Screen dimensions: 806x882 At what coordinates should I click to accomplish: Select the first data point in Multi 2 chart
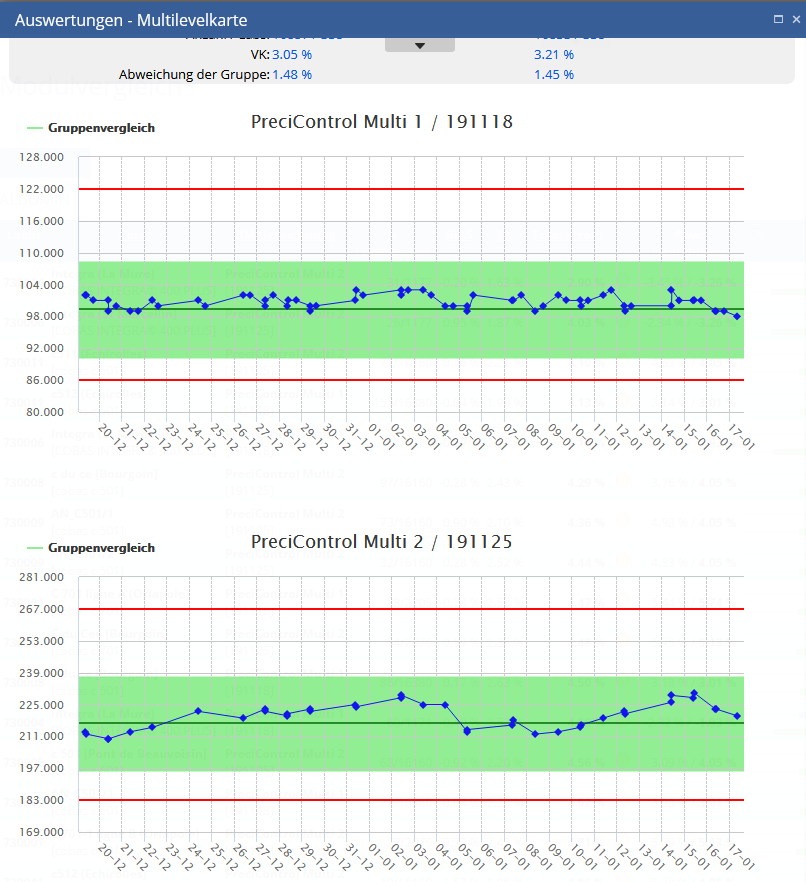85,733
